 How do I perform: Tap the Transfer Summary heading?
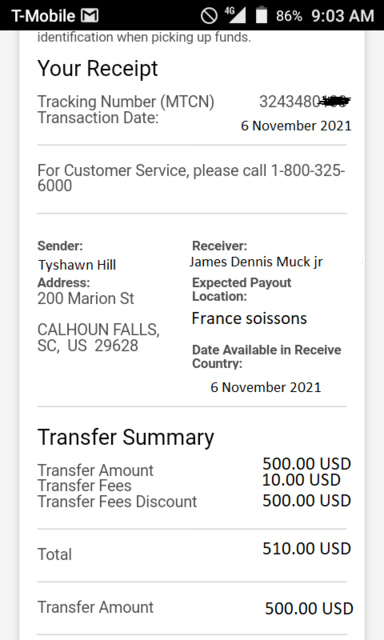(x=126, y=438)
